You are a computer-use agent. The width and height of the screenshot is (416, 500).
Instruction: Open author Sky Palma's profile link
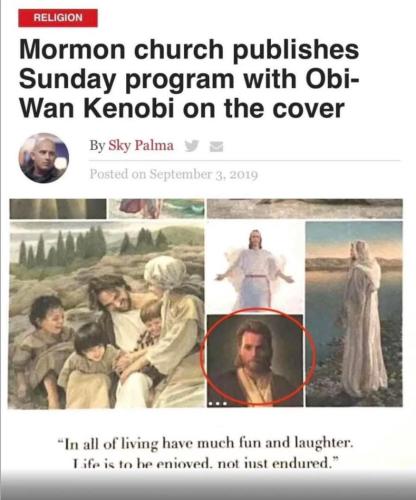click(141, 146)
